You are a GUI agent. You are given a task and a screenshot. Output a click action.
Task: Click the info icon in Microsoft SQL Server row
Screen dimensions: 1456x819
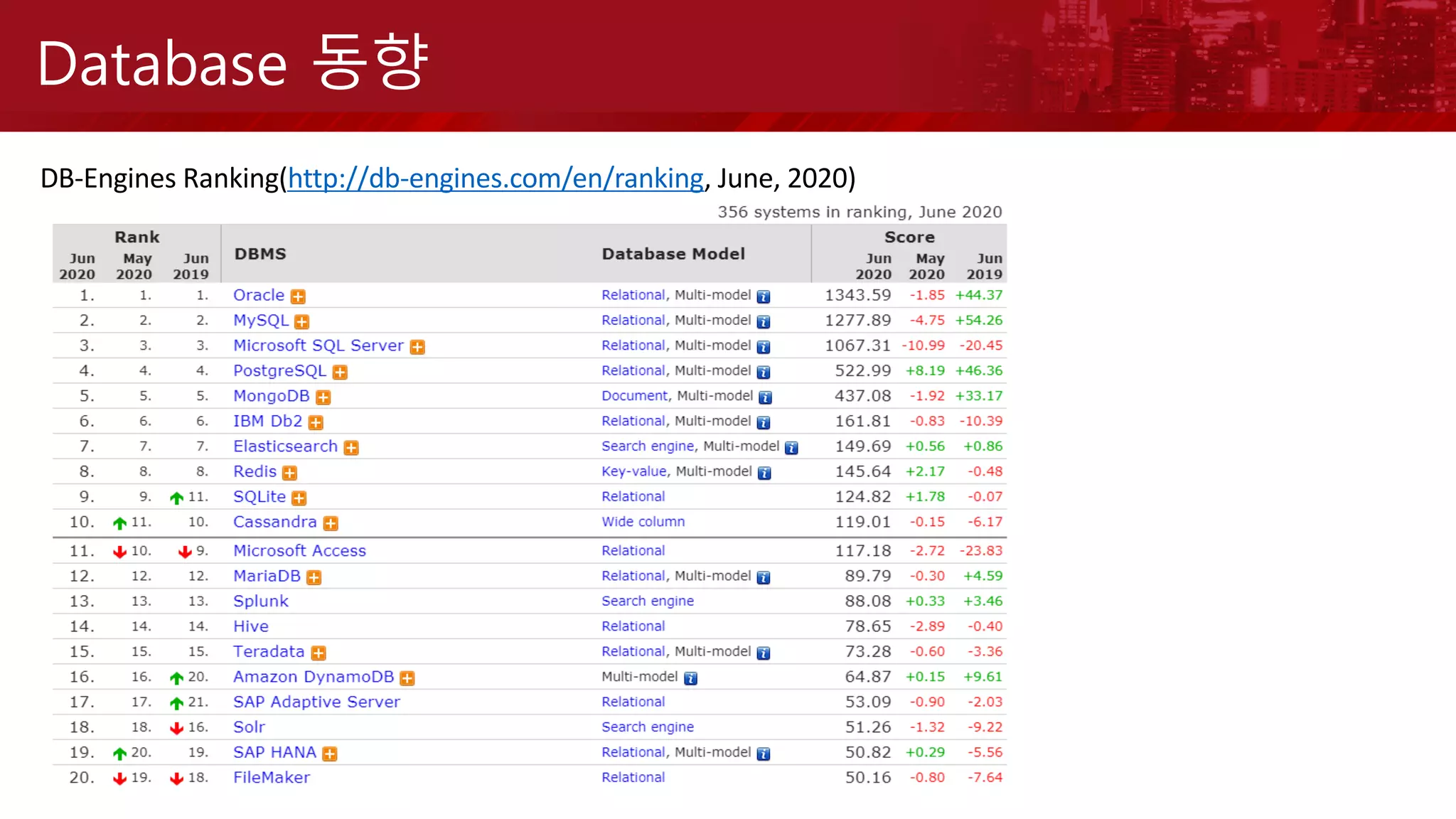click(x=764, y=347)
